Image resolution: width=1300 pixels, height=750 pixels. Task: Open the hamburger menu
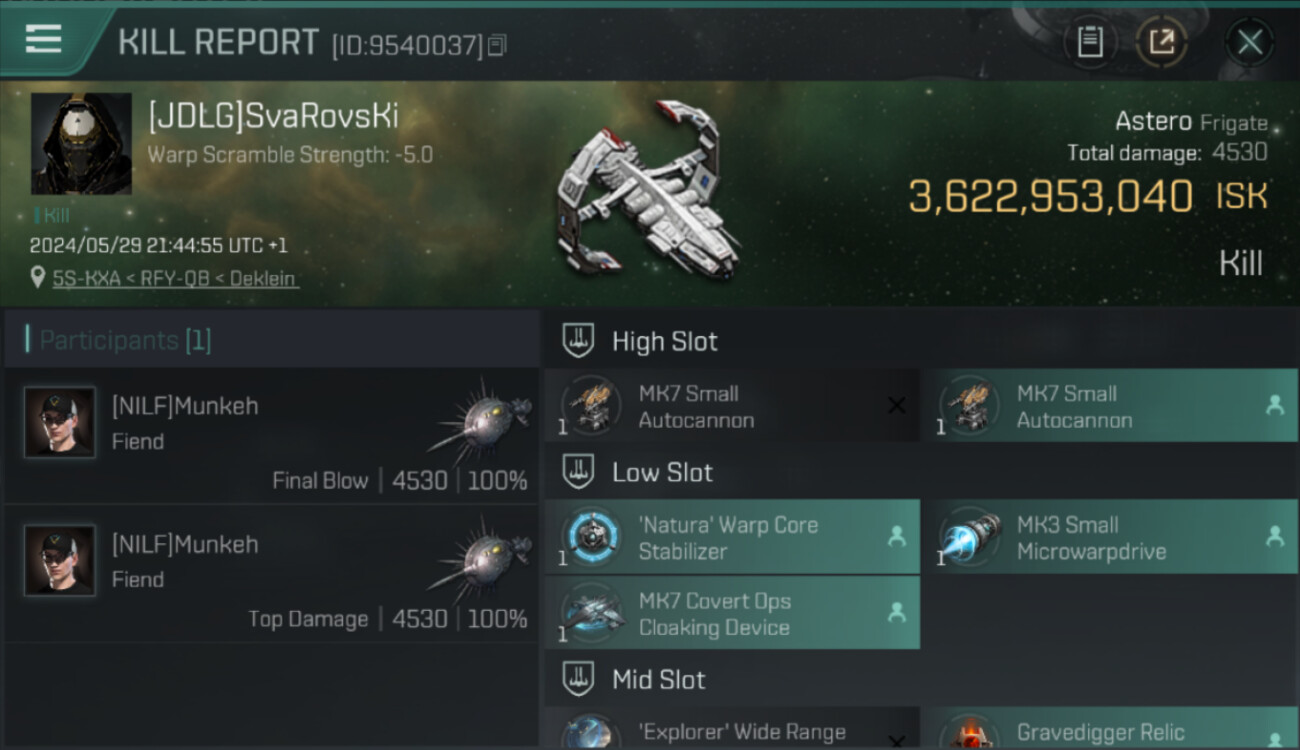click(44, 40)
